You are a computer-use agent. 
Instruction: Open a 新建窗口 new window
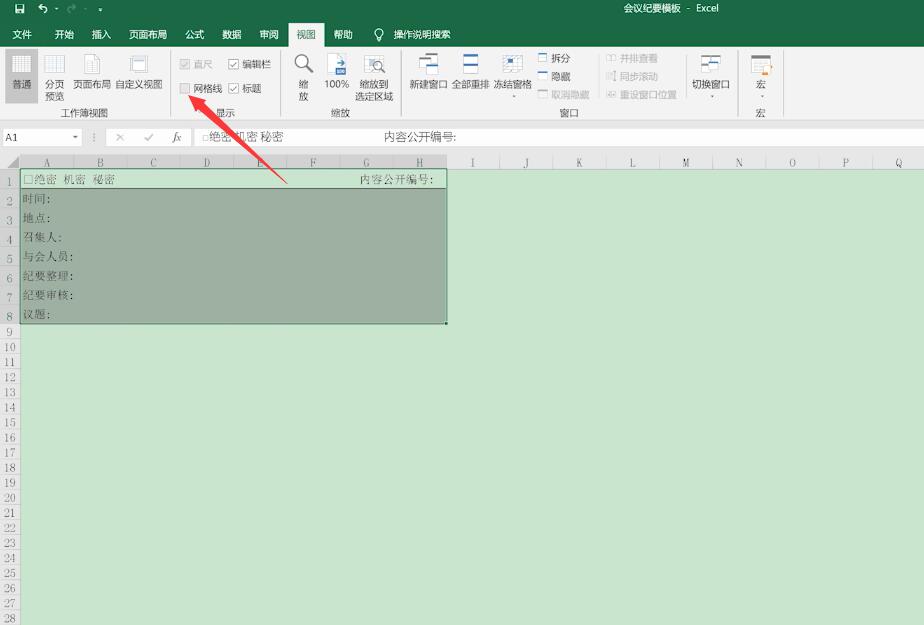(x=428, y=72)
